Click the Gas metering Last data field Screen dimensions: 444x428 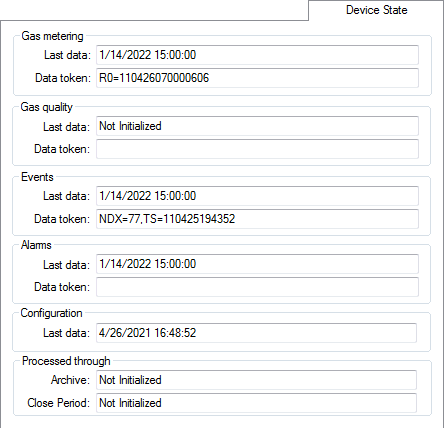257,55
